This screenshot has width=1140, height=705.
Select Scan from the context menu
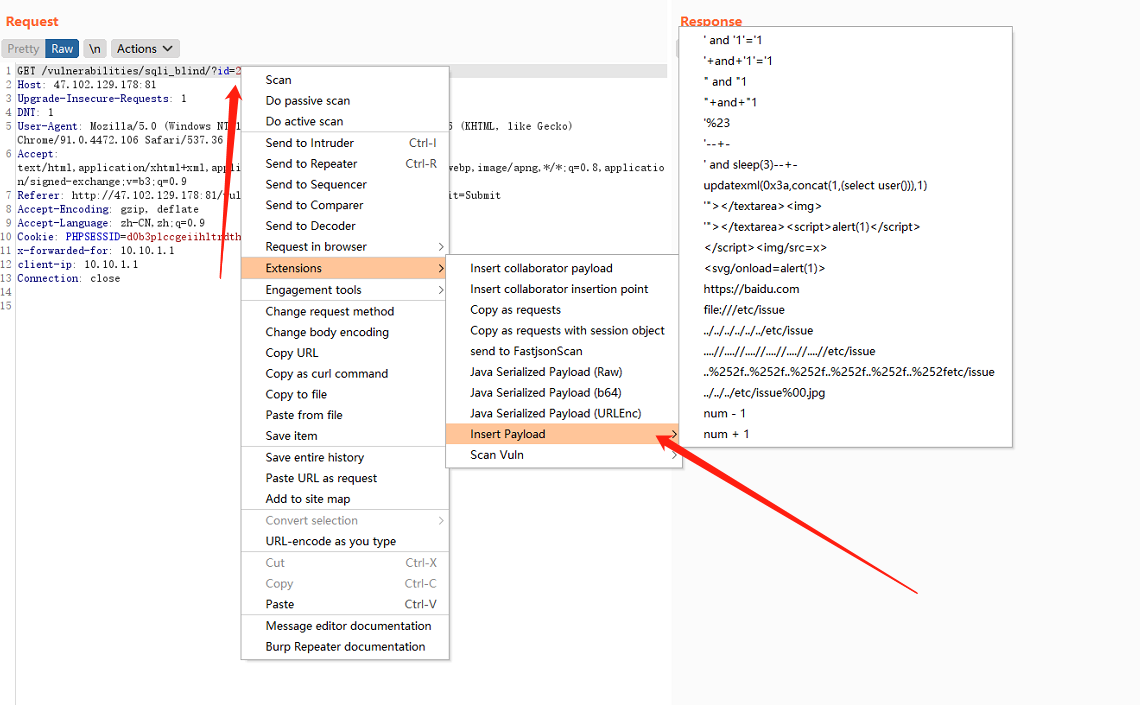[345, 80]
